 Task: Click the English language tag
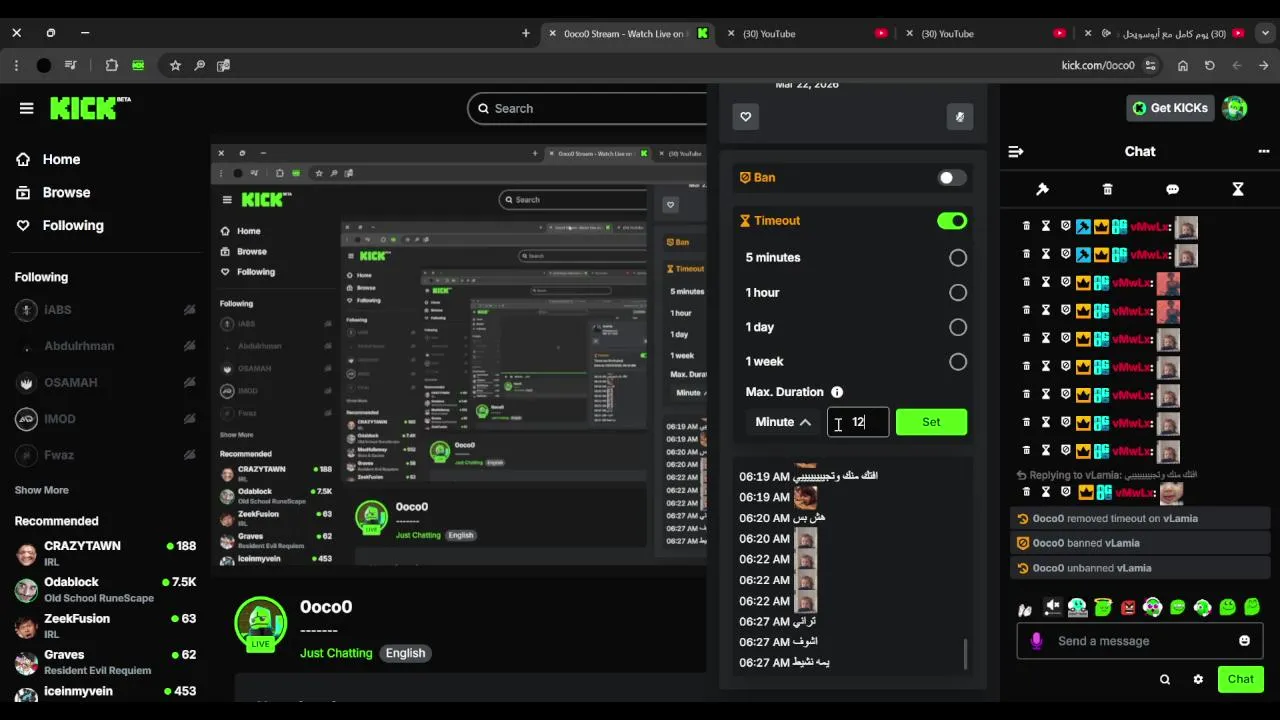coord(406,653)
